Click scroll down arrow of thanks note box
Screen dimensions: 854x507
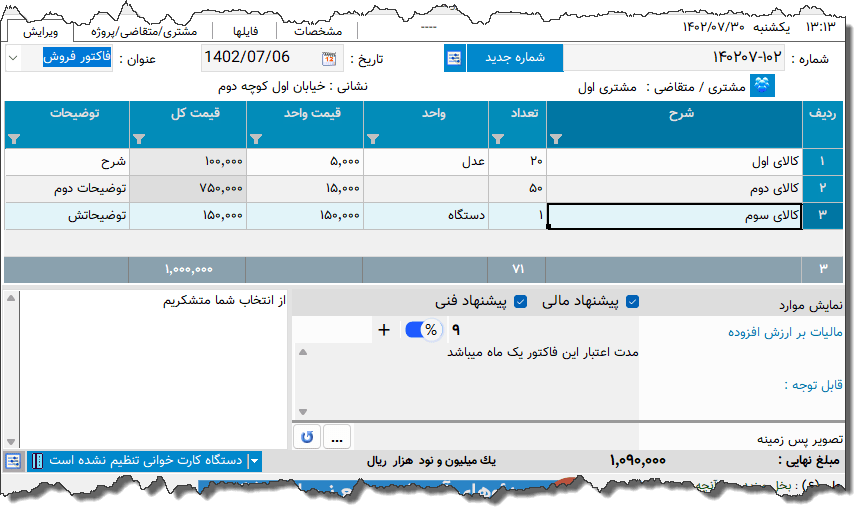tap(11, 442)
